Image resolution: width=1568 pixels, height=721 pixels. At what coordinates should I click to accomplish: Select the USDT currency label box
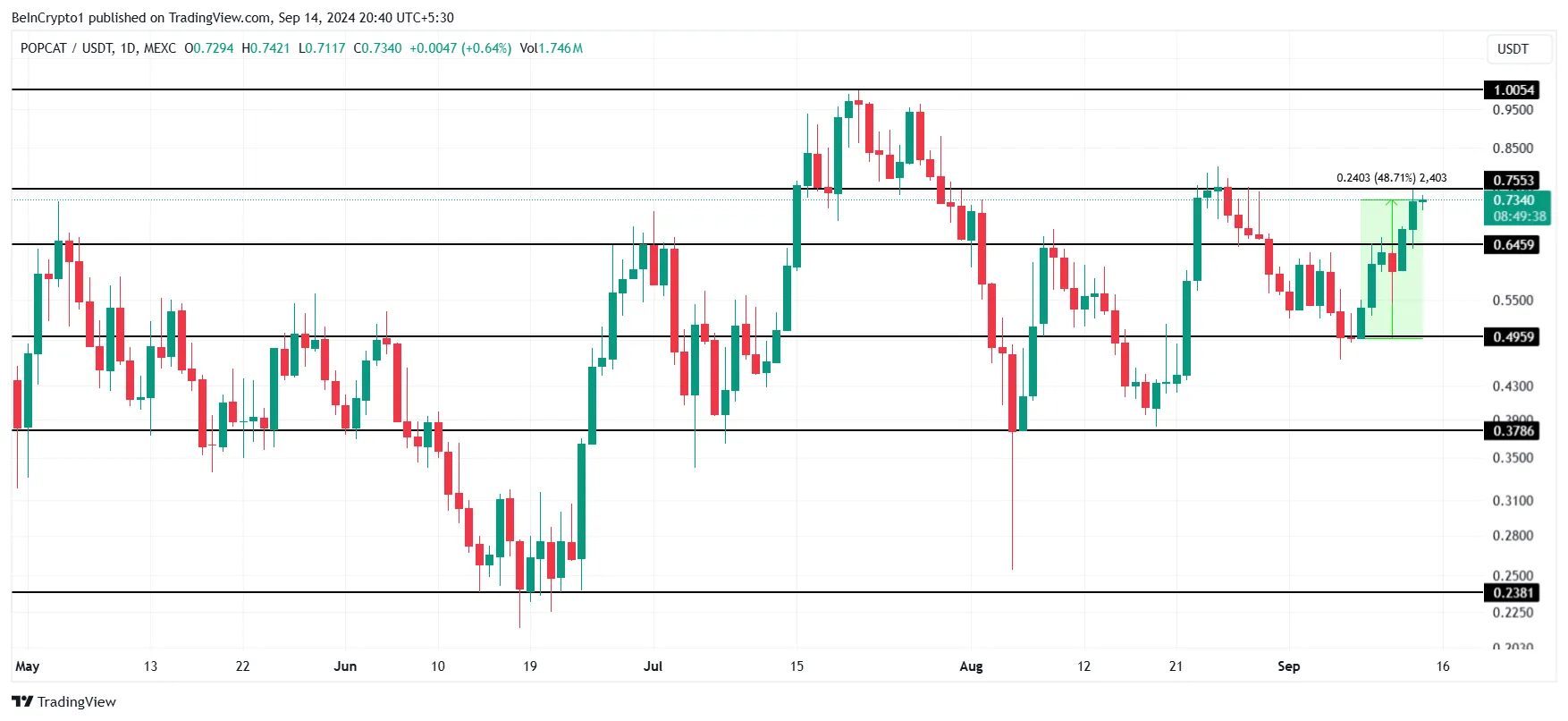[x=1513, y=49]
